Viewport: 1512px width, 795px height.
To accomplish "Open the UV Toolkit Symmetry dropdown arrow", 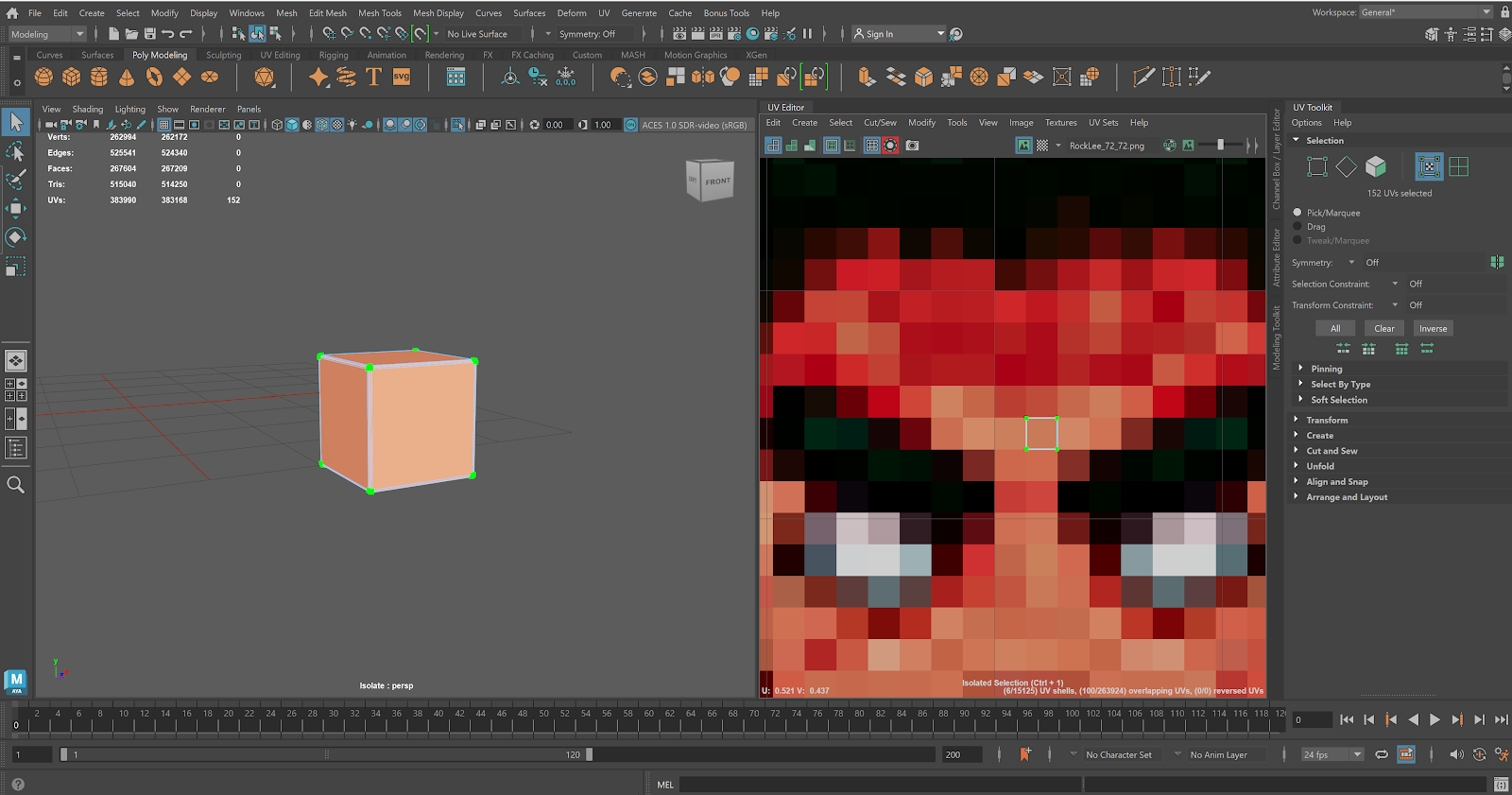I will [1351, 263].
